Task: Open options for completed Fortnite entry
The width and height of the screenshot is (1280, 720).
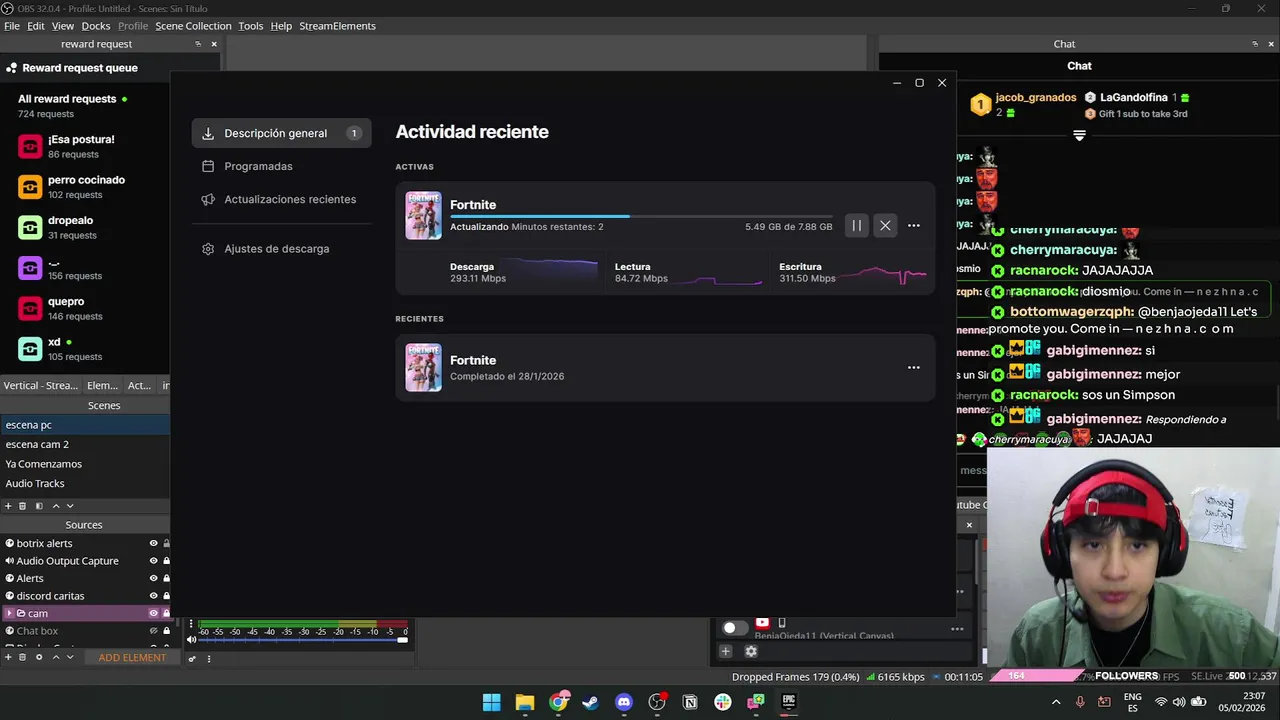Action: 913,367
